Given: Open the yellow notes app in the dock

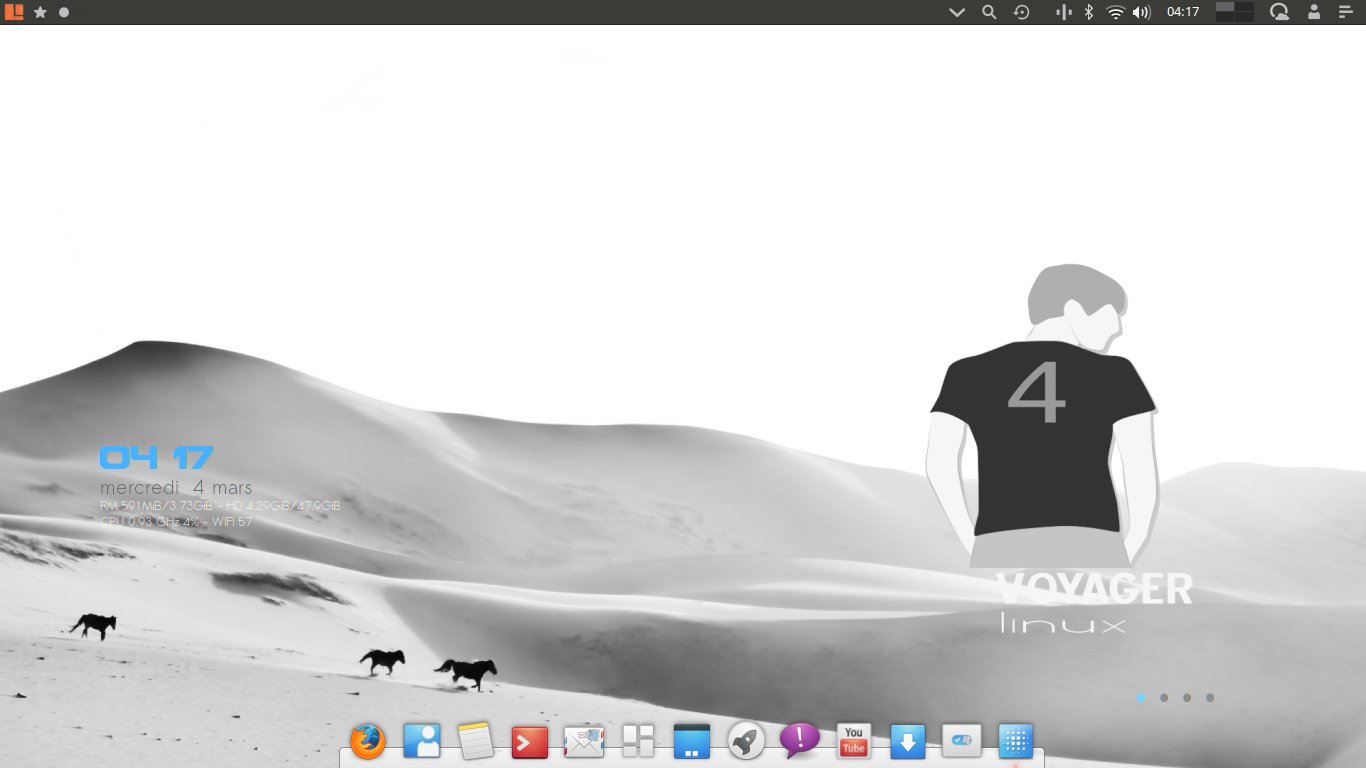Looking at the screenshot, I should [x=476, y=741].
